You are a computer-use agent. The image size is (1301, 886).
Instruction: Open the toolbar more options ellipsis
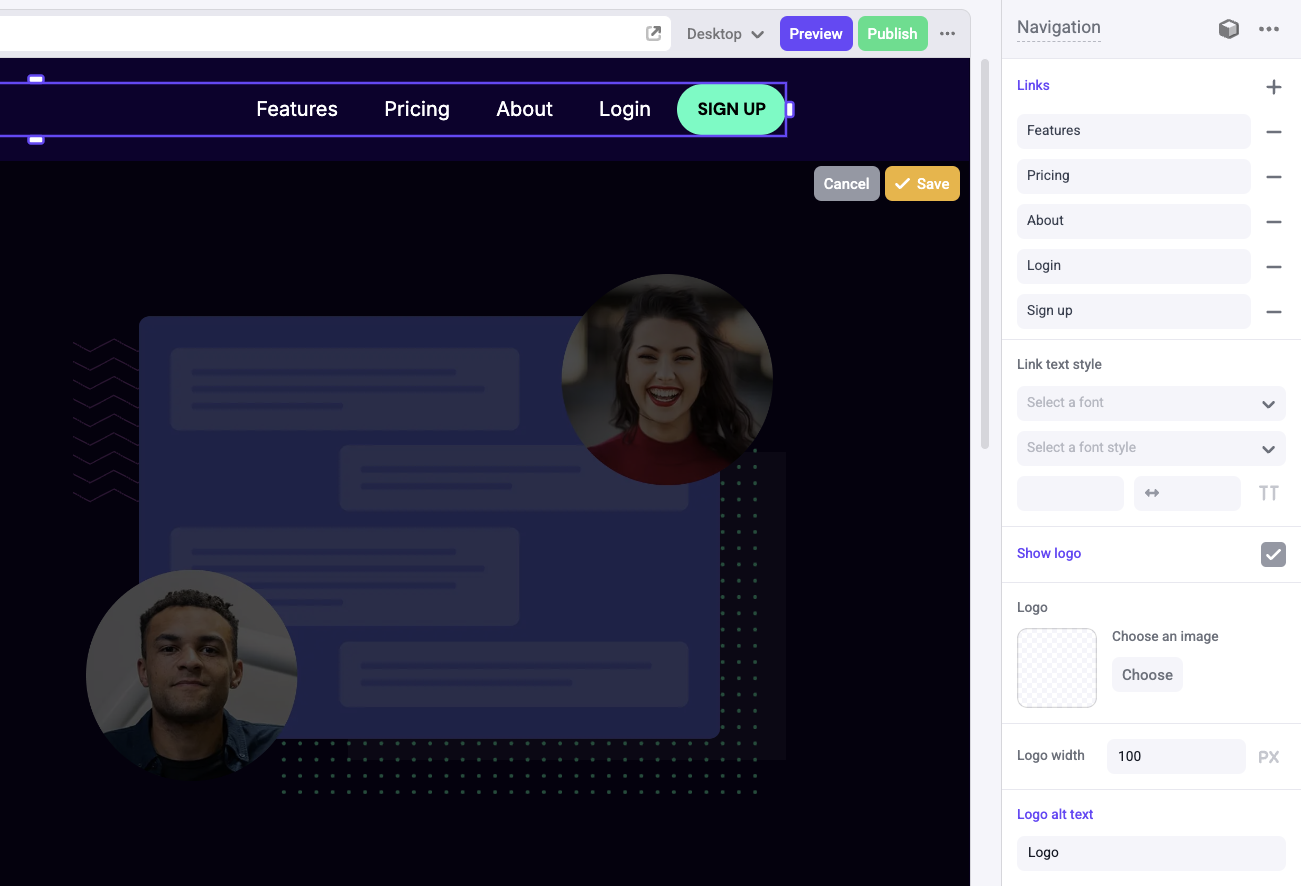(x=948, y=34)
